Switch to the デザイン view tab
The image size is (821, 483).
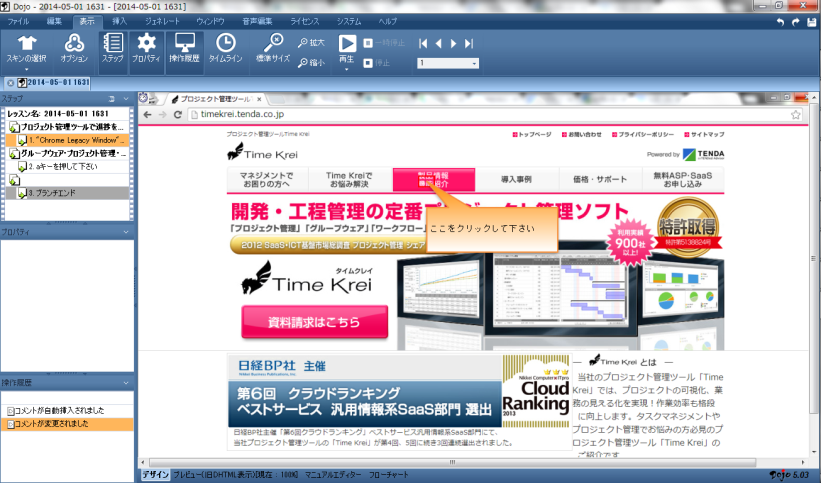coord(156,475)
